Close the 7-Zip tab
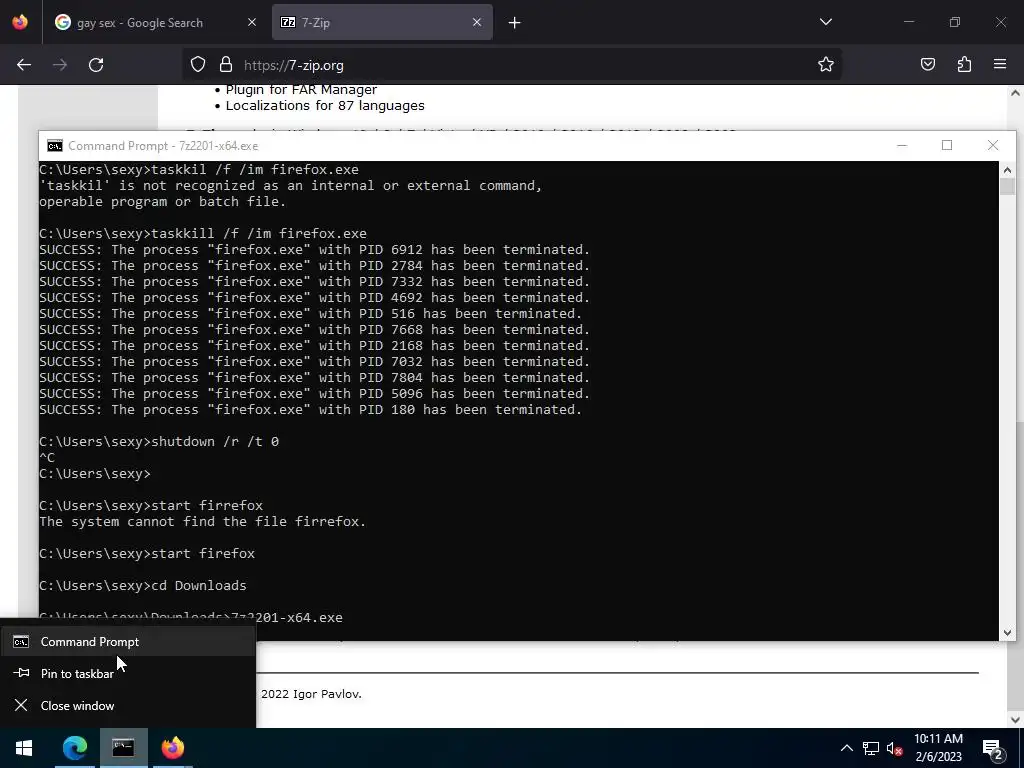 point(477,22)
